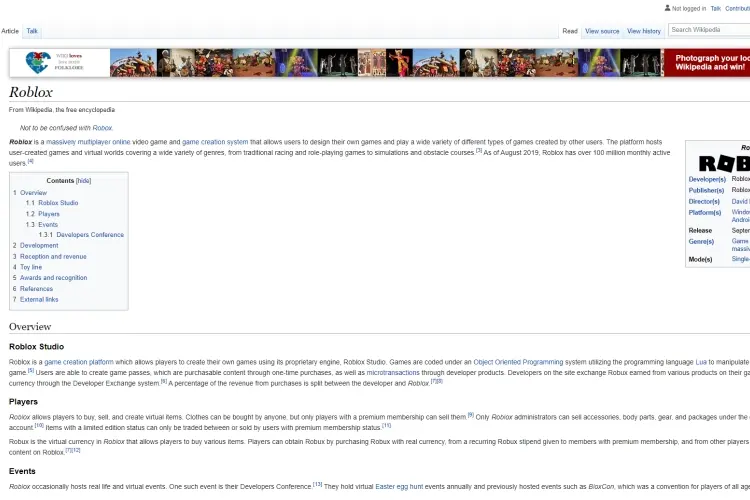Click the Overview section heading

[x=30, y=327]
